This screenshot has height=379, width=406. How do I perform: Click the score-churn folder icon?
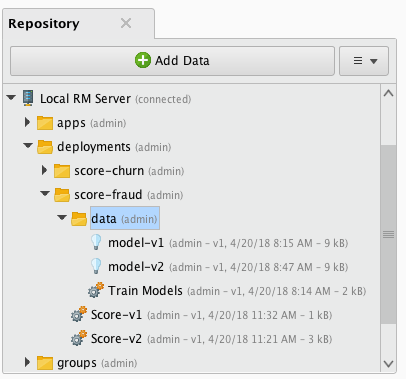62,171
